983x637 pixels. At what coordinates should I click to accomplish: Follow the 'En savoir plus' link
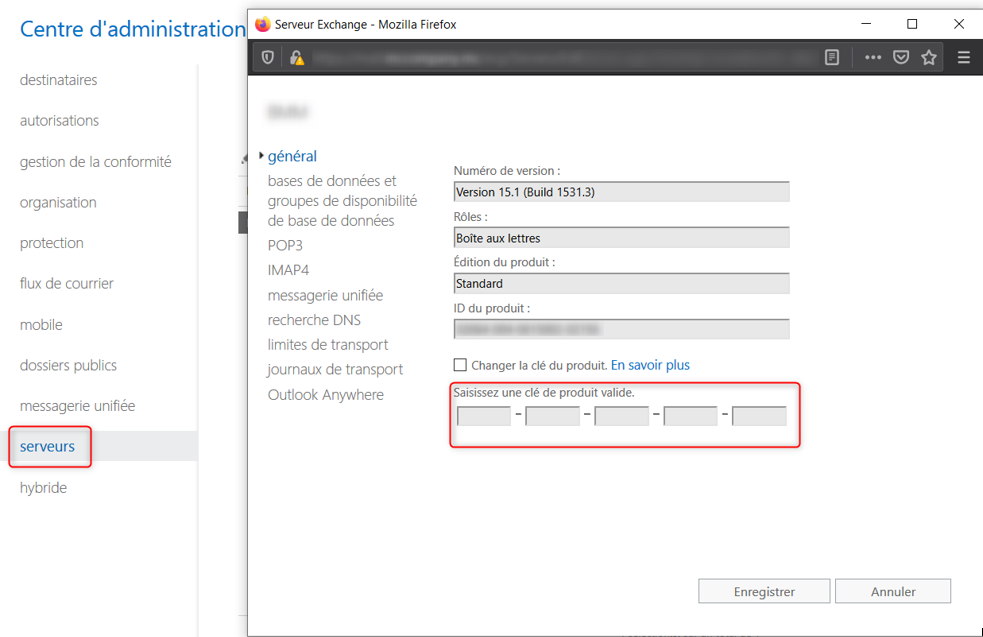click(650, 365)
